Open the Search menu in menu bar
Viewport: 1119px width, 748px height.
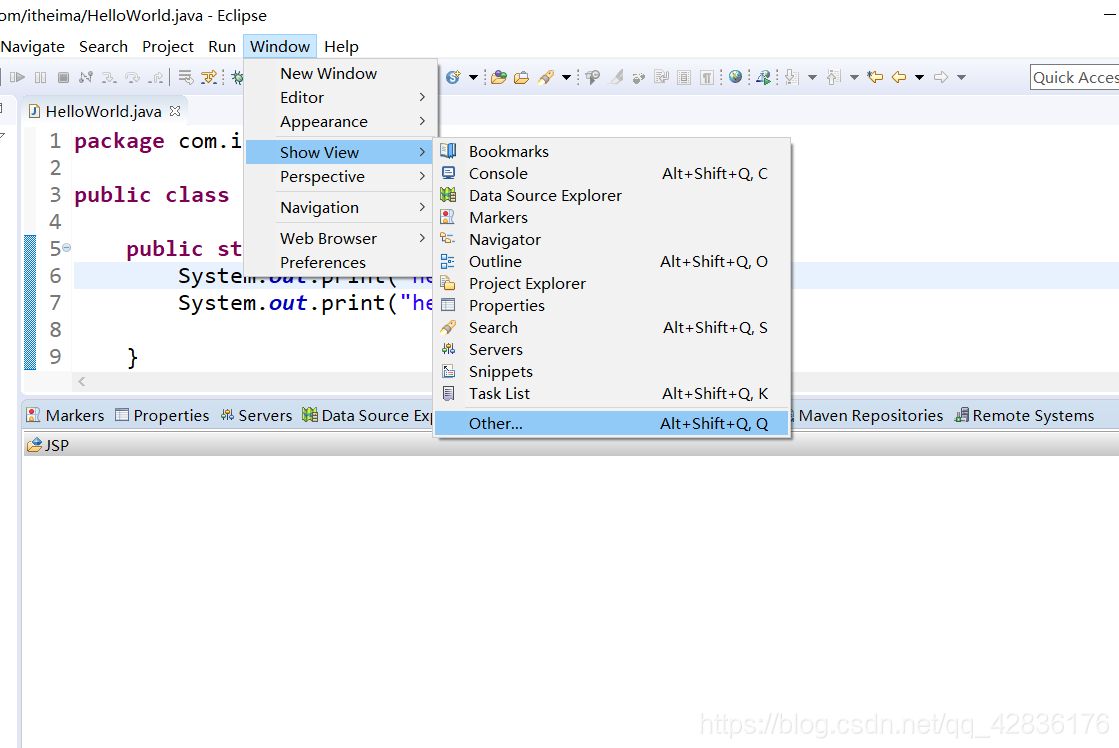point(103,46)
